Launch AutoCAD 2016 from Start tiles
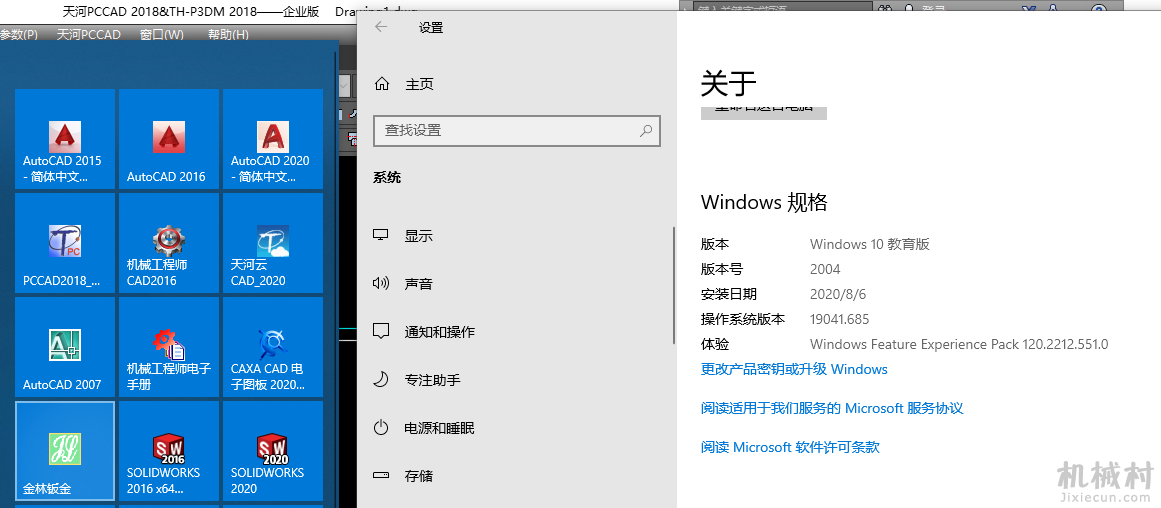This screenshot has height=508, width=1161. tap(169, 139)
